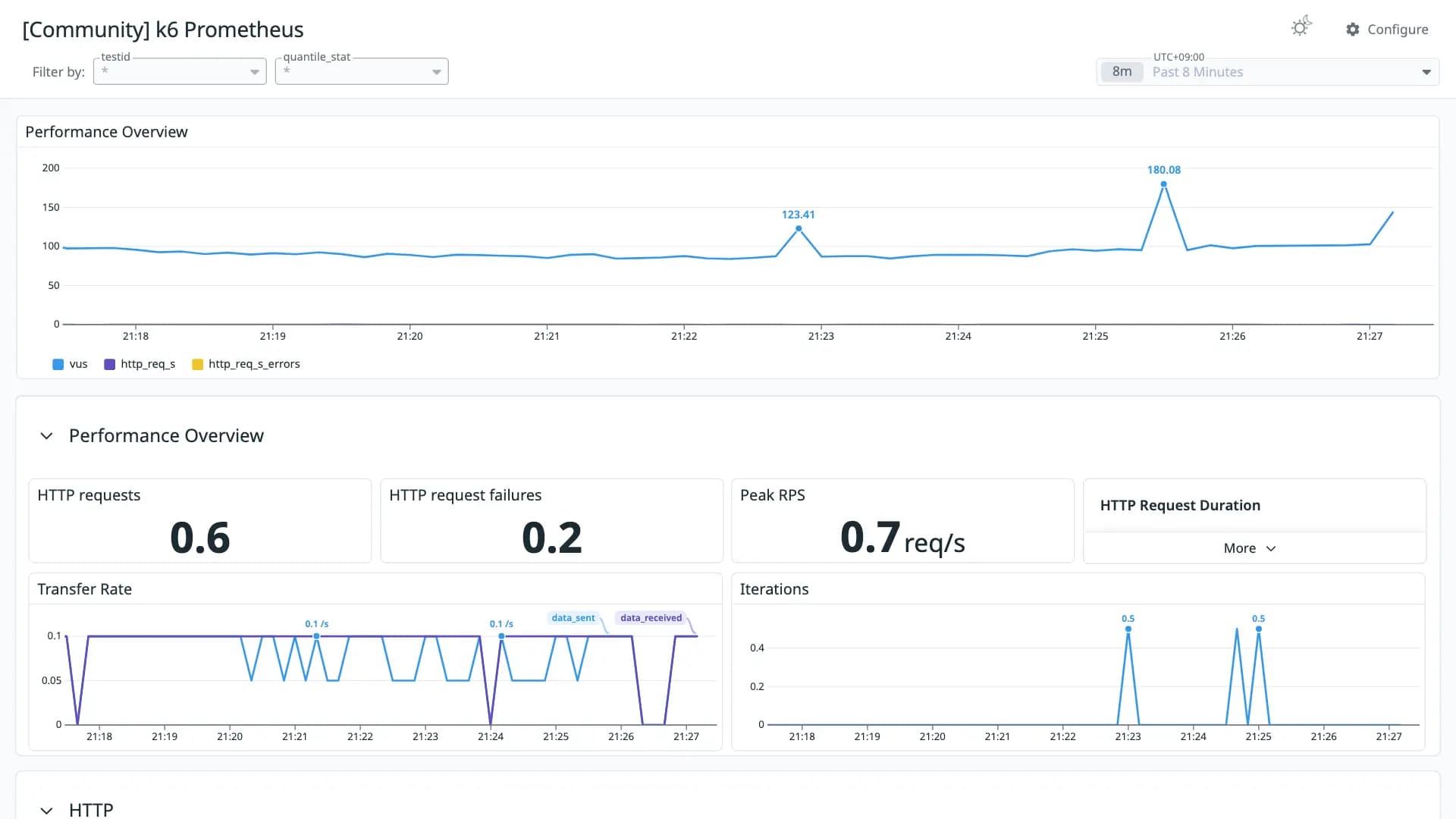The width and height of the screenshot is (1456, 819).
Task: Open the Configure settings
Action: click(1387, 30)
